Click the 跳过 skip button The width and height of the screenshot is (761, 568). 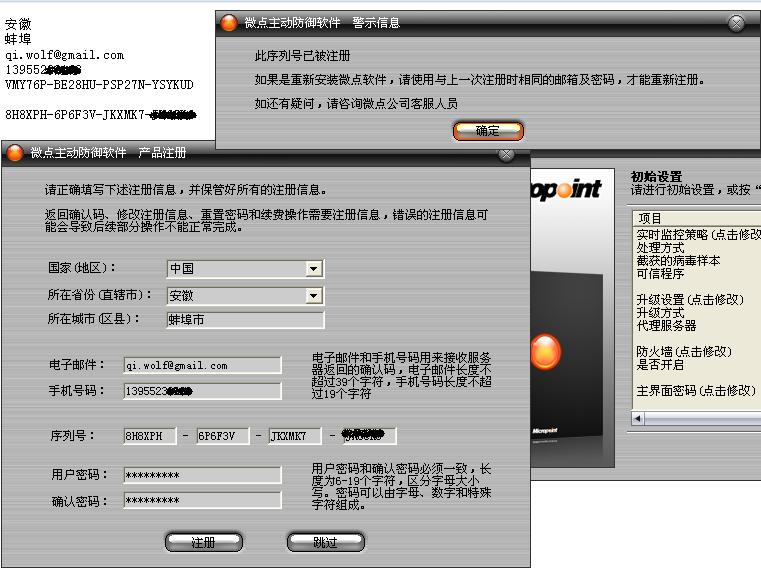(x=326, y=542)
